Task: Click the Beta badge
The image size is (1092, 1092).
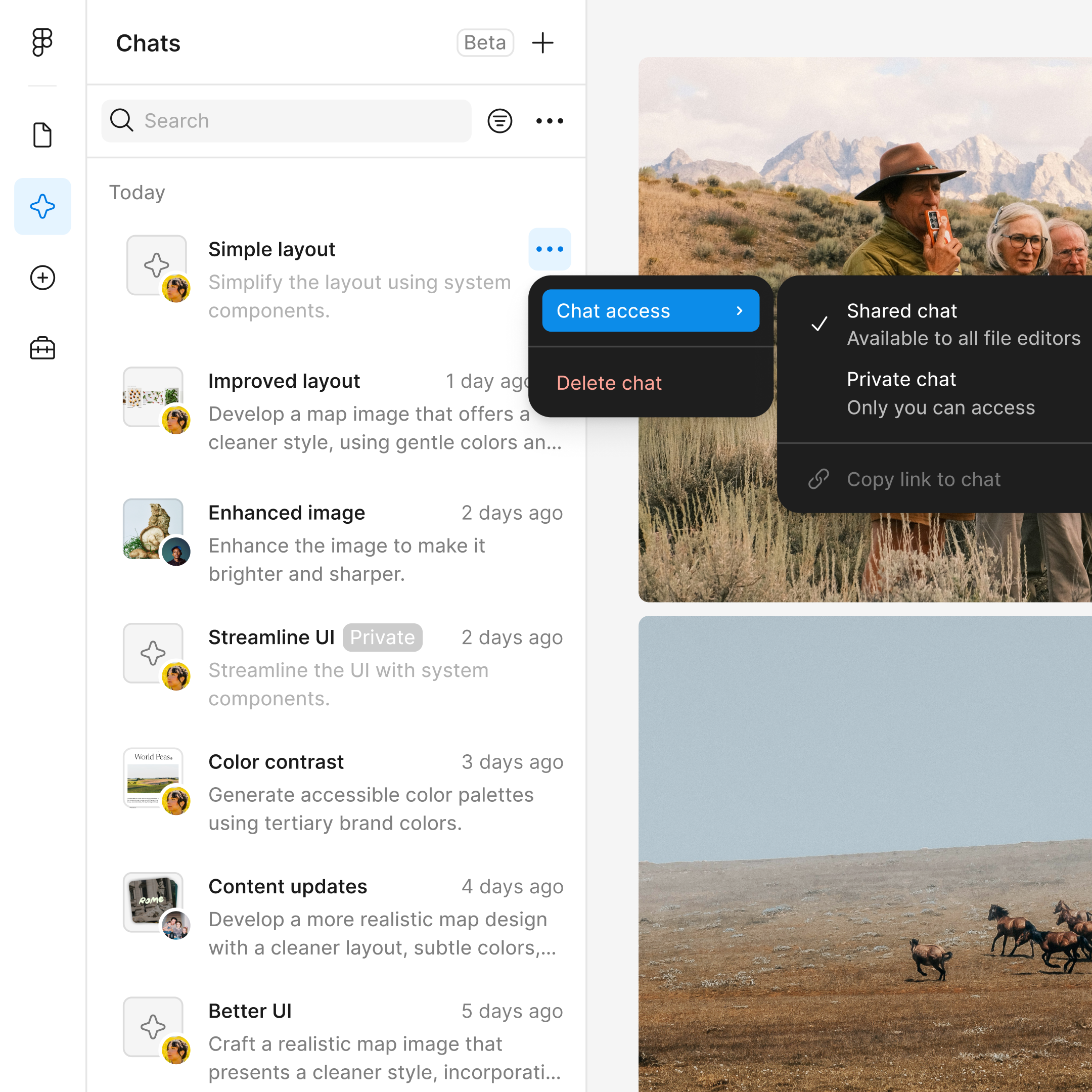Action: click(x=485, y=42)
